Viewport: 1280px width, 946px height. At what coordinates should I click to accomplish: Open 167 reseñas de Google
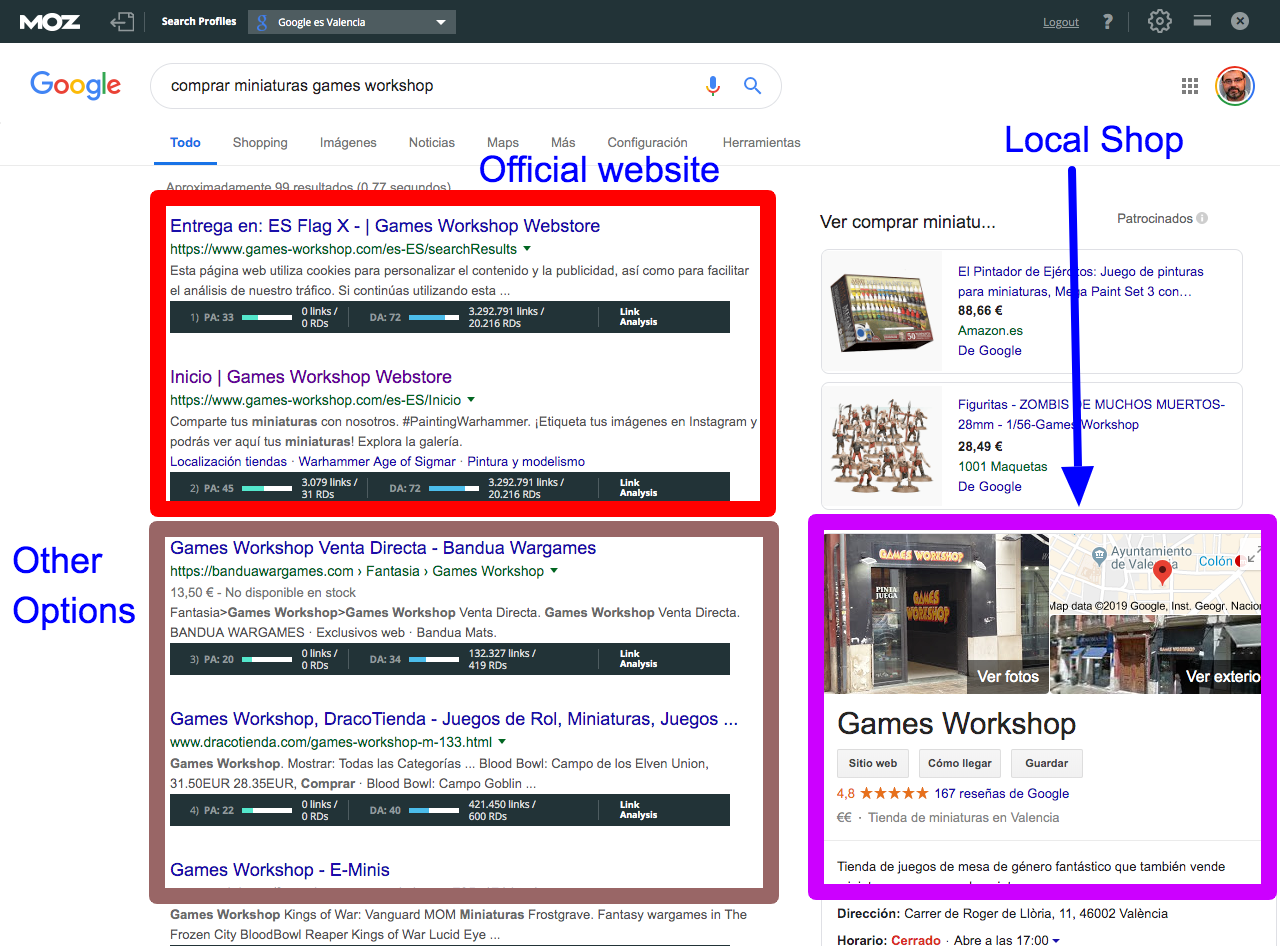[x=1002, y=793]
